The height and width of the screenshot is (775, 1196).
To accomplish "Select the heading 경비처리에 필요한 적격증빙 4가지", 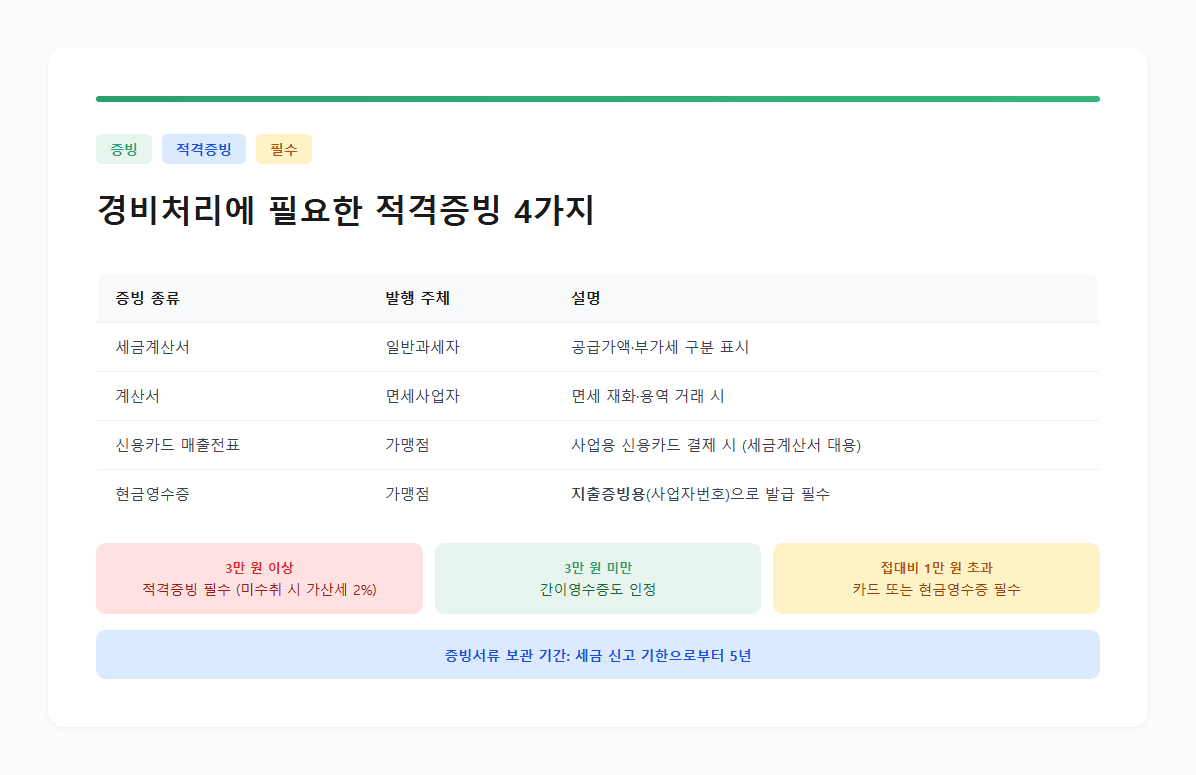I will [x=346, y=210].
